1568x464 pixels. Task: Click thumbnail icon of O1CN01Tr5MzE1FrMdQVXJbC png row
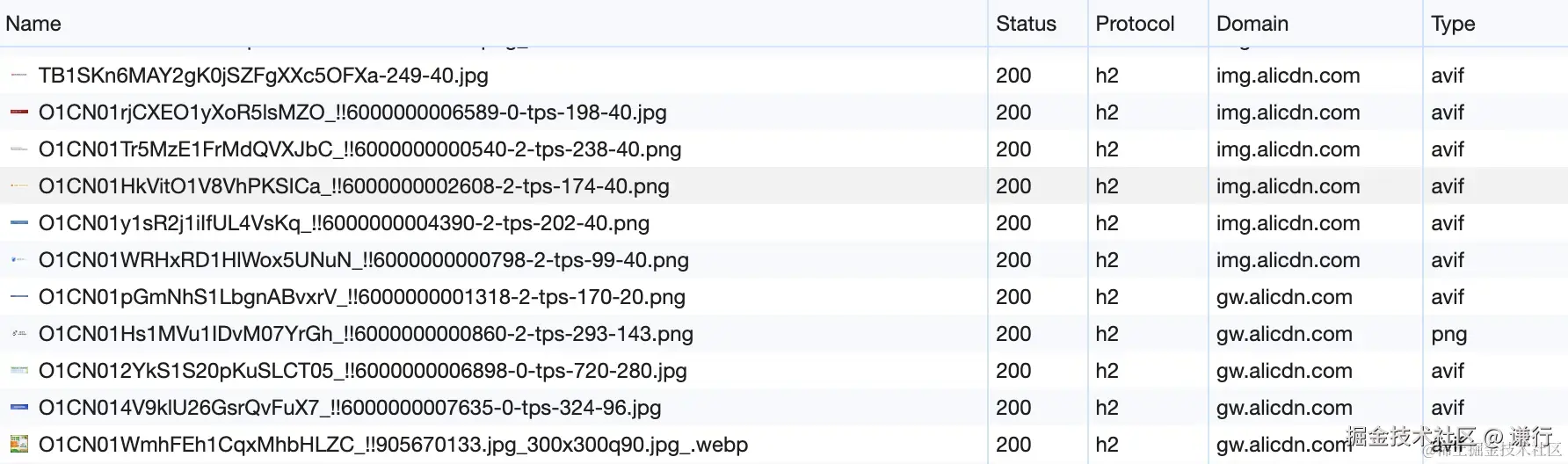tap(18, 149)
